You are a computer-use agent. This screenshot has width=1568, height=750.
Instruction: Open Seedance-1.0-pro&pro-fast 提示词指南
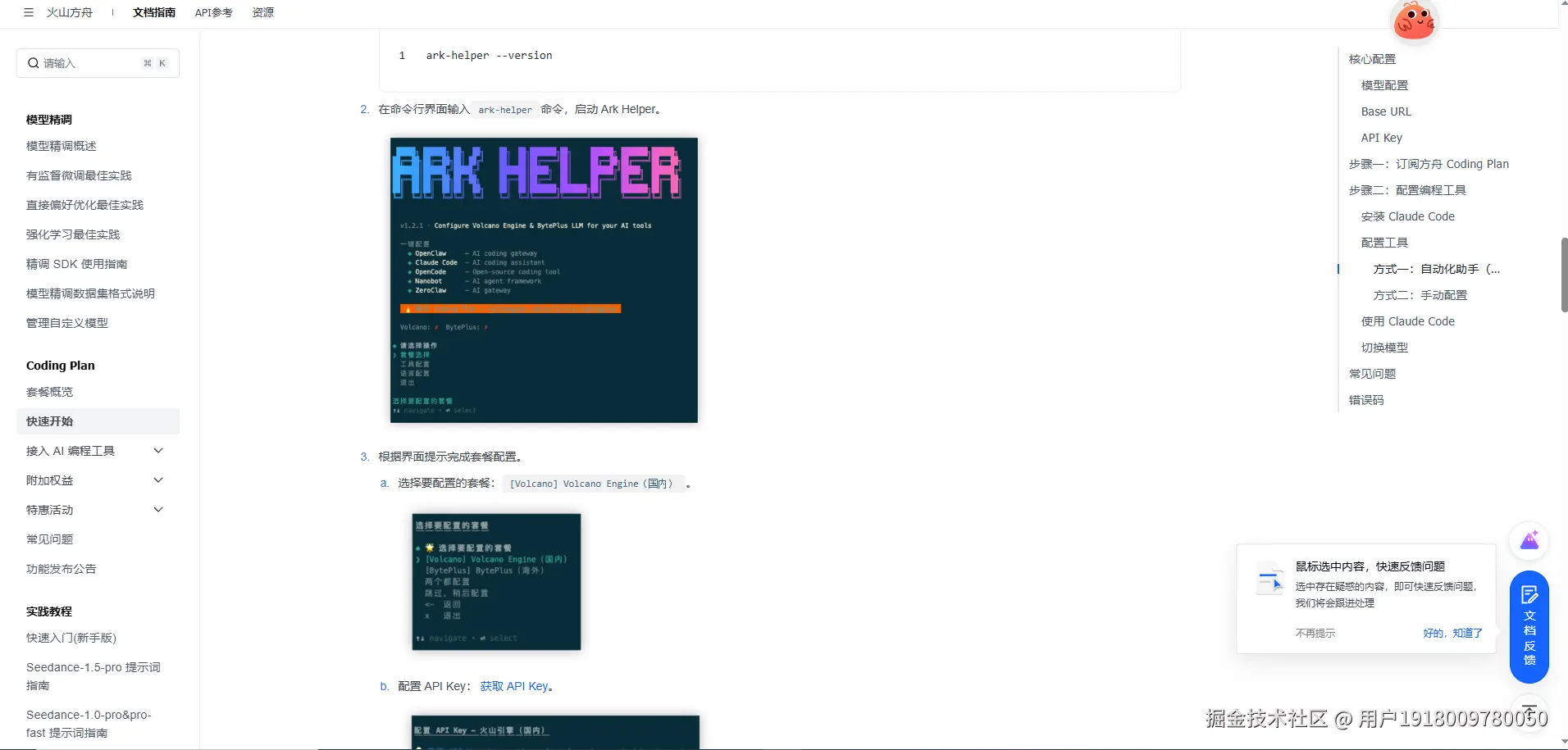89,724
